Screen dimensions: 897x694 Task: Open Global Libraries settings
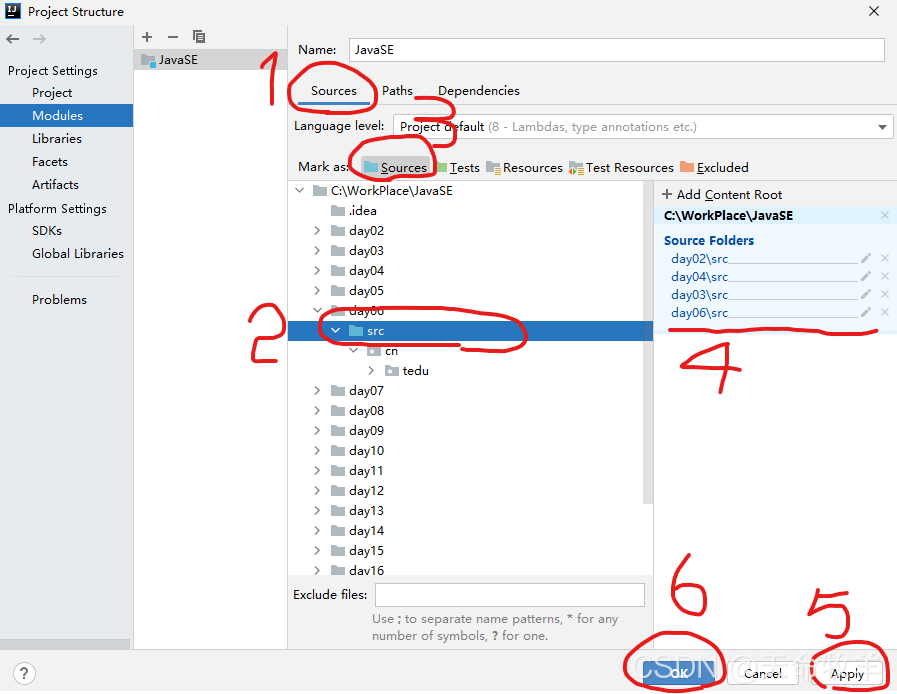click(x=78, y=253)
